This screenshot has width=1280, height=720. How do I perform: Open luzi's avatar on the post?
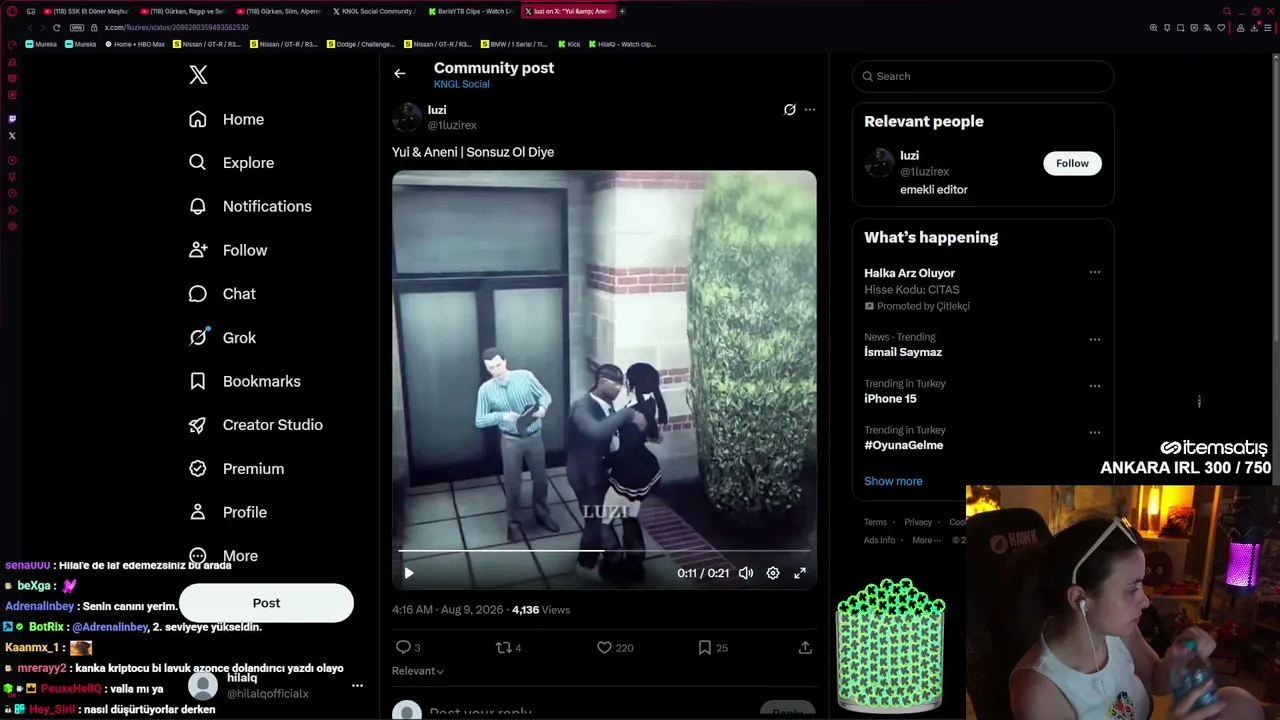(407, 117)
